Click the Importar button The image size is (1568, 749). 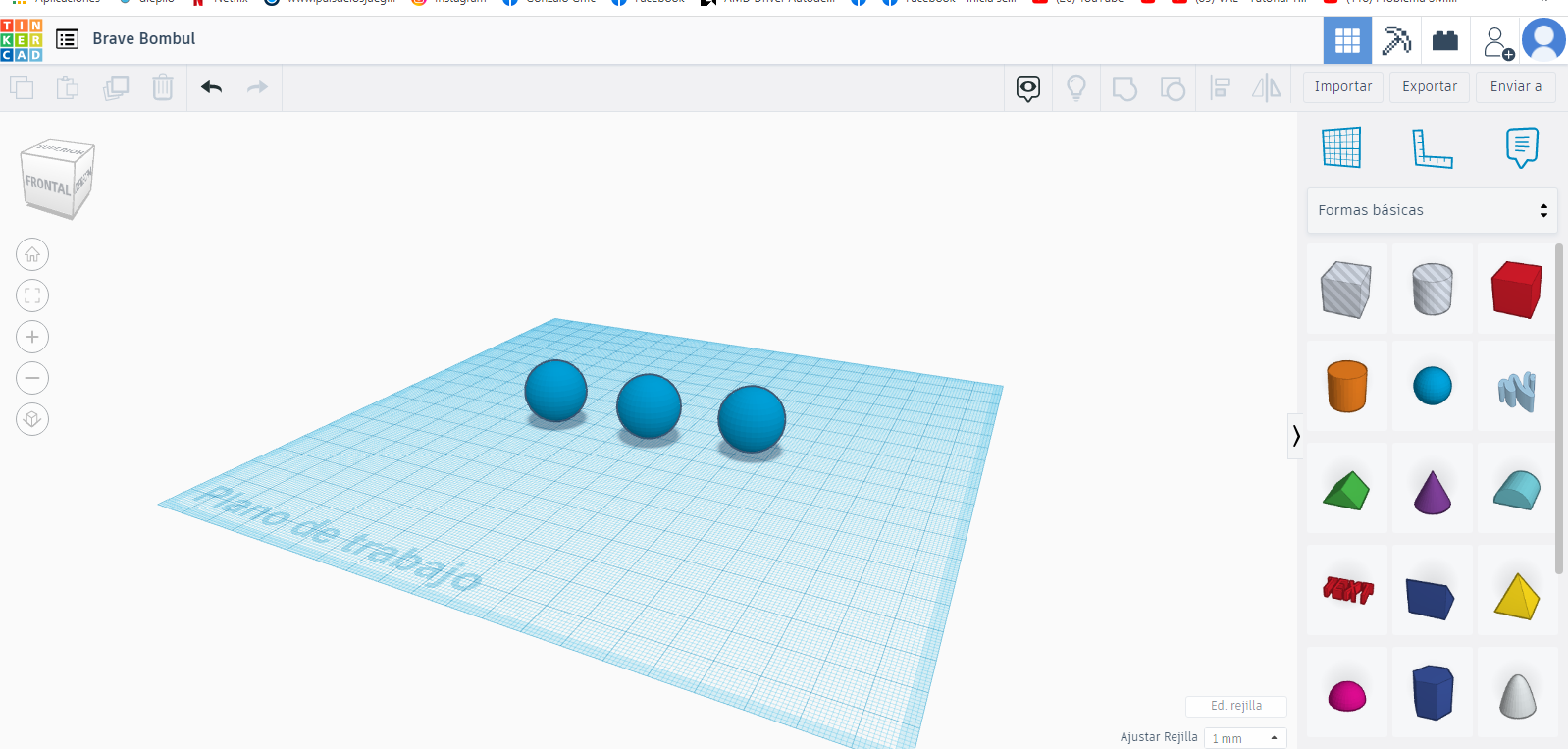click(x=1343, y=86)
